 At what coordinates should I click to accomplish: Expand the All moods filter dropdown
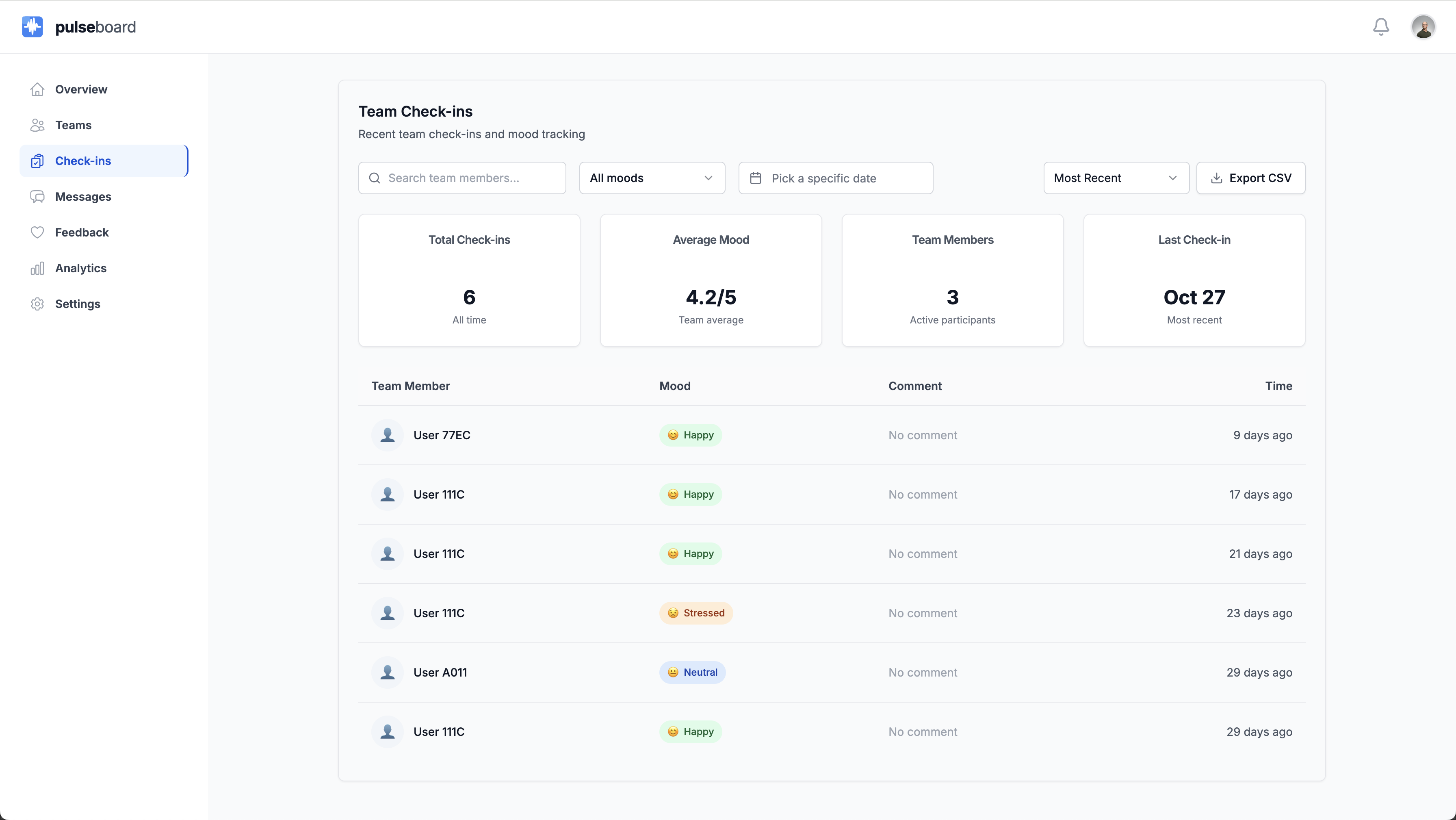pos(652,178)
